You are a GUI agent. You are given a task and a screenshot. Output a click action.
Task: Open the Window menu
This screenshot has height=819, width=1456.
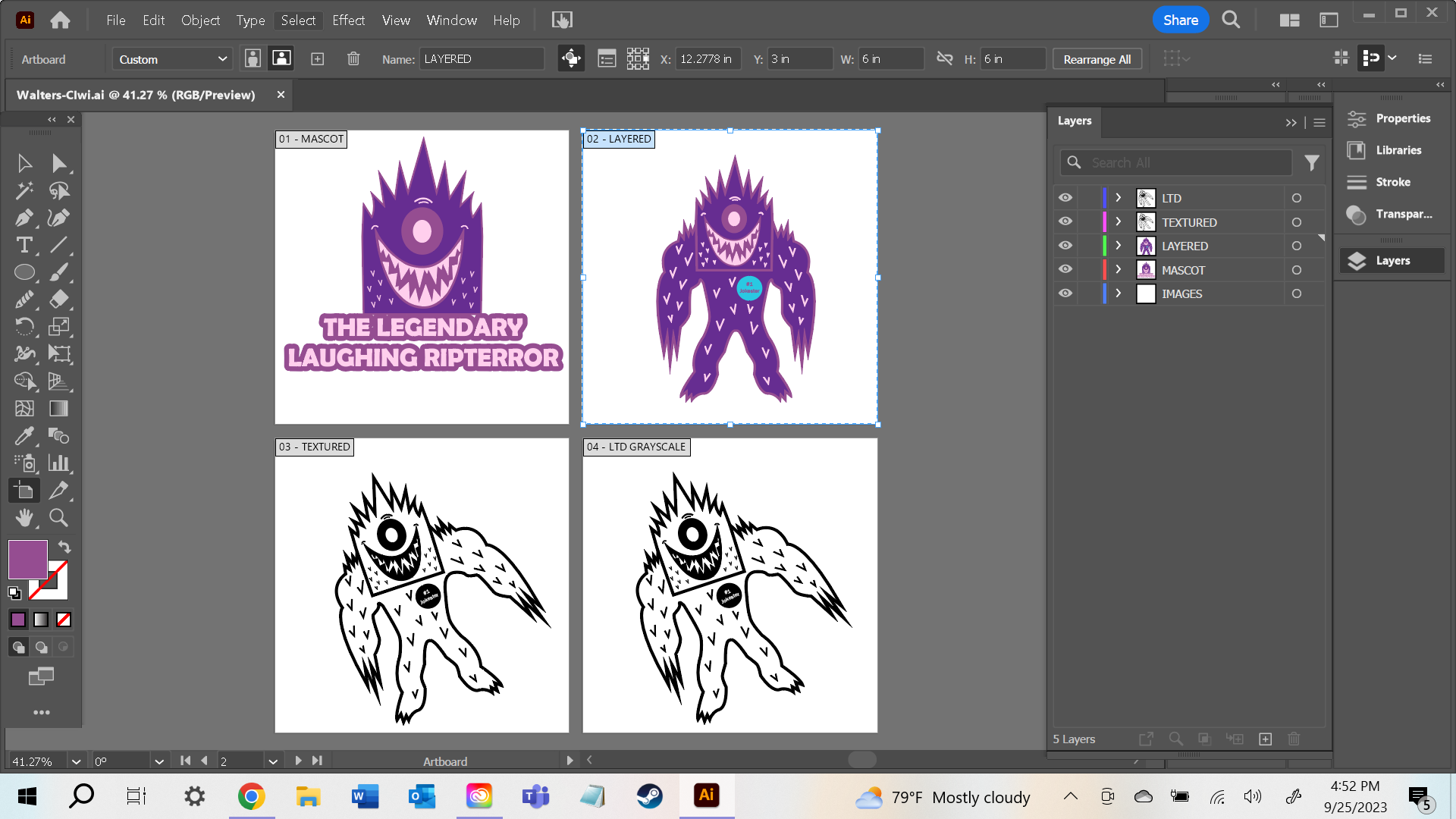451,20
